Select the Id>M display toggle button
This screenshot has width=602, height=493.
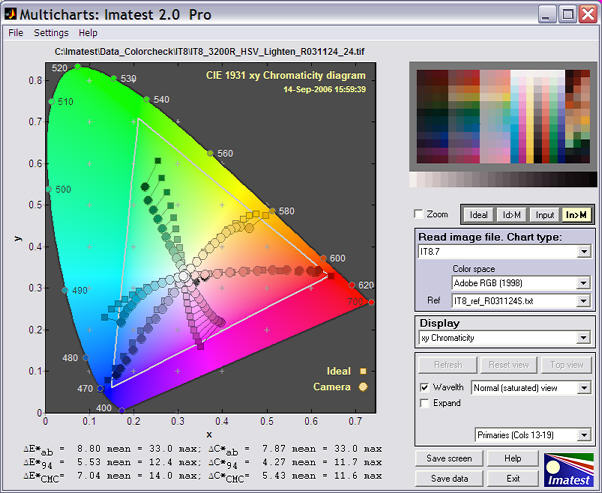point(511,215)
